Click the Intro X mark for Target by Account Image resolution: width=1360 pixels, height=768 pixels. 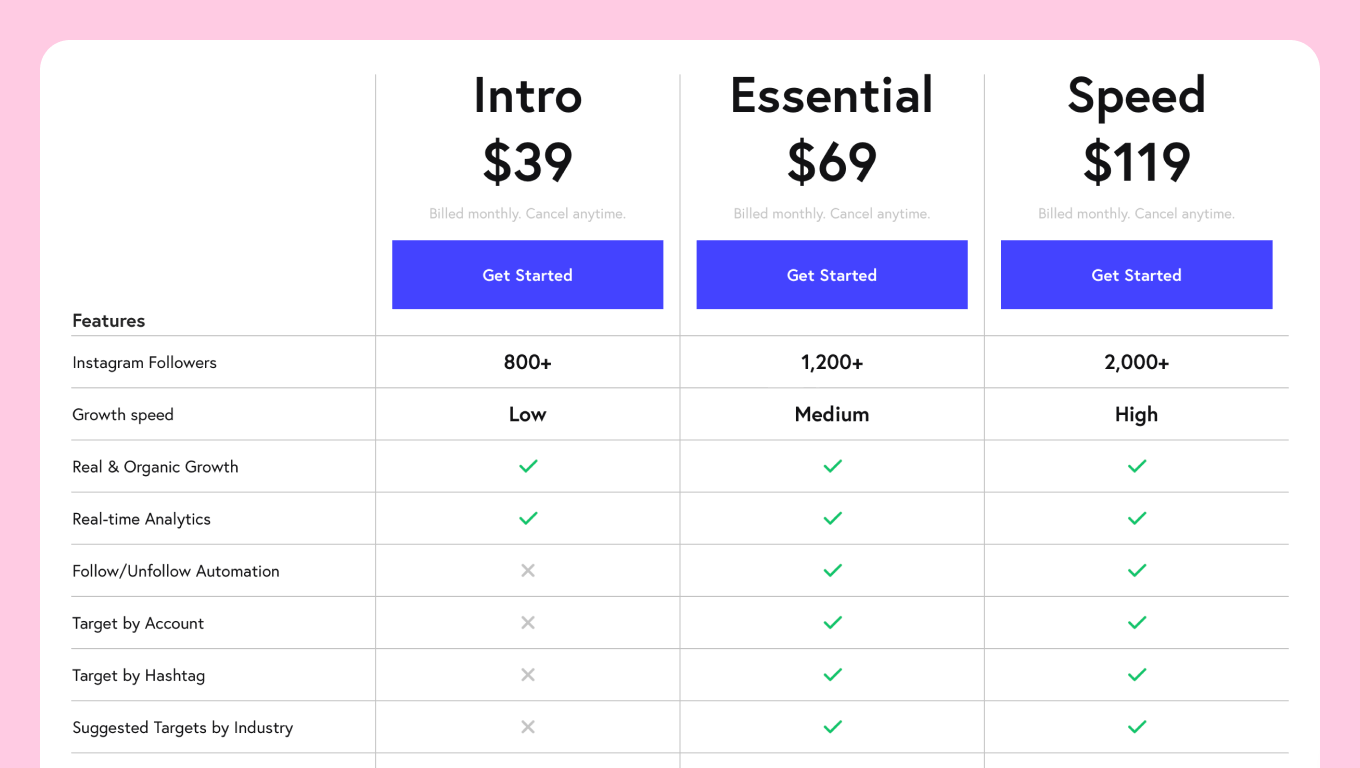pyautogui.click(x=528, y=622)
